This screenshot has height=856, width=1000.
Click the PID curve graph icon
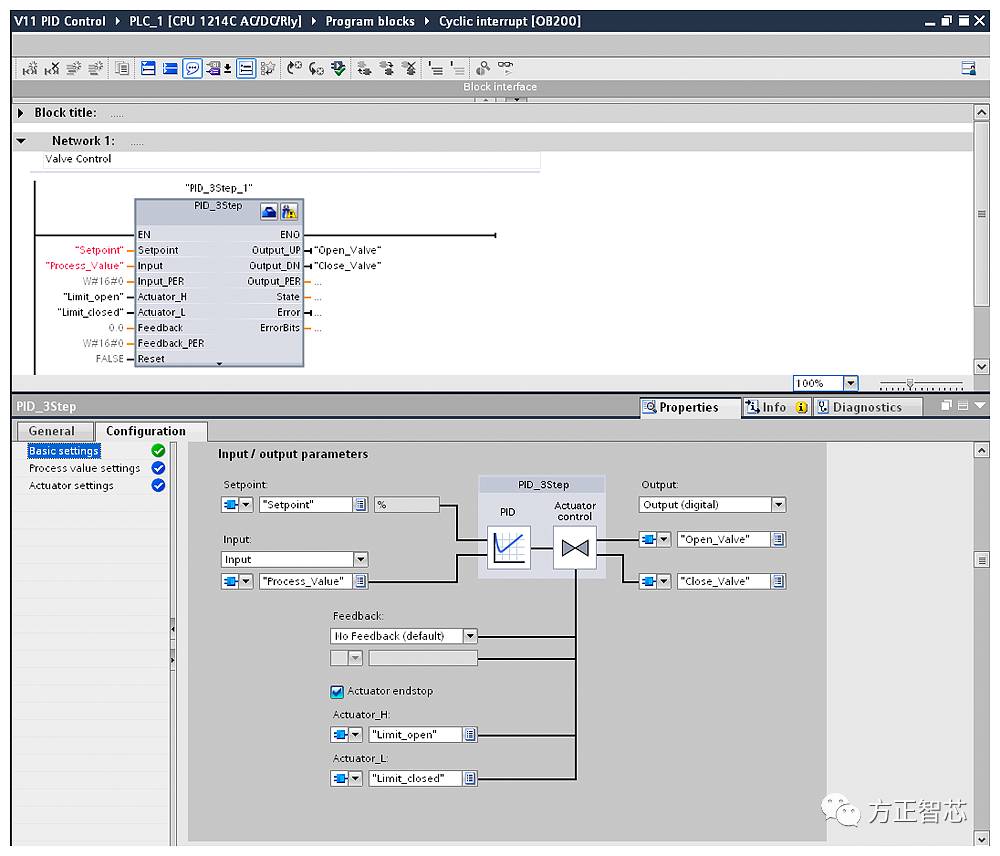tap(508, 547)
